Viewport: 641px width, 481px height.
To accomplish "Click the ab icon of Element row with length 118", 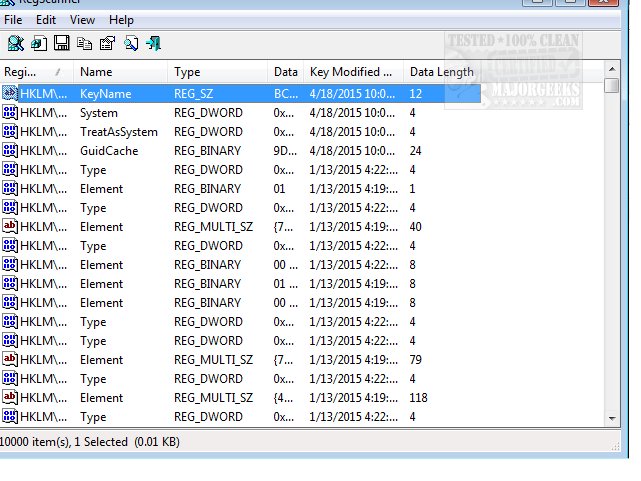I will 10,397.
